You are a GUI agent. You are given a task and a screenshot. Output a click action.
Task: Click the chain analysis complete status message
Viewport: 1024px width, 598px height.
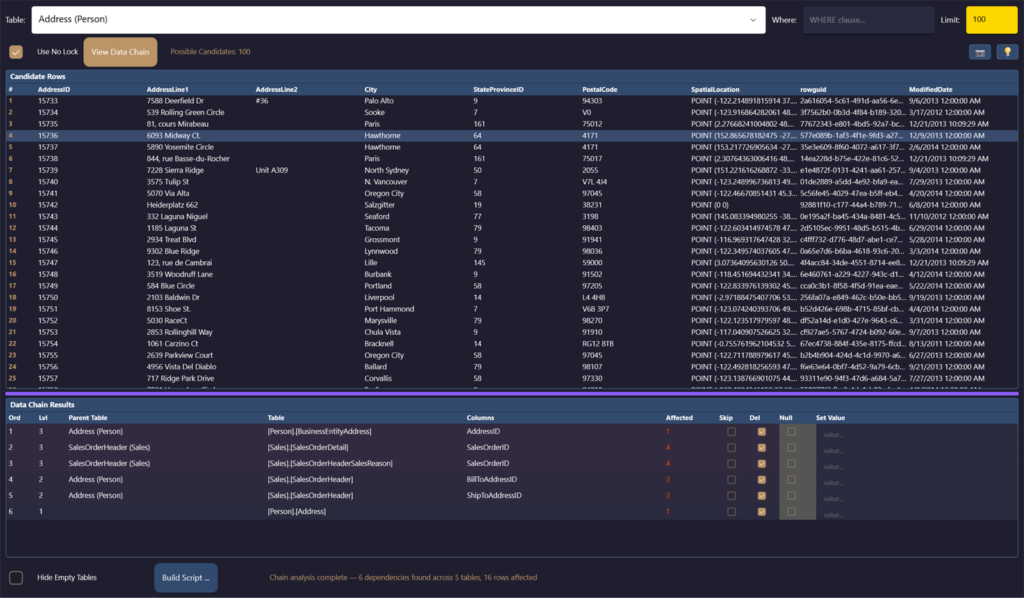tap(404, 578)
